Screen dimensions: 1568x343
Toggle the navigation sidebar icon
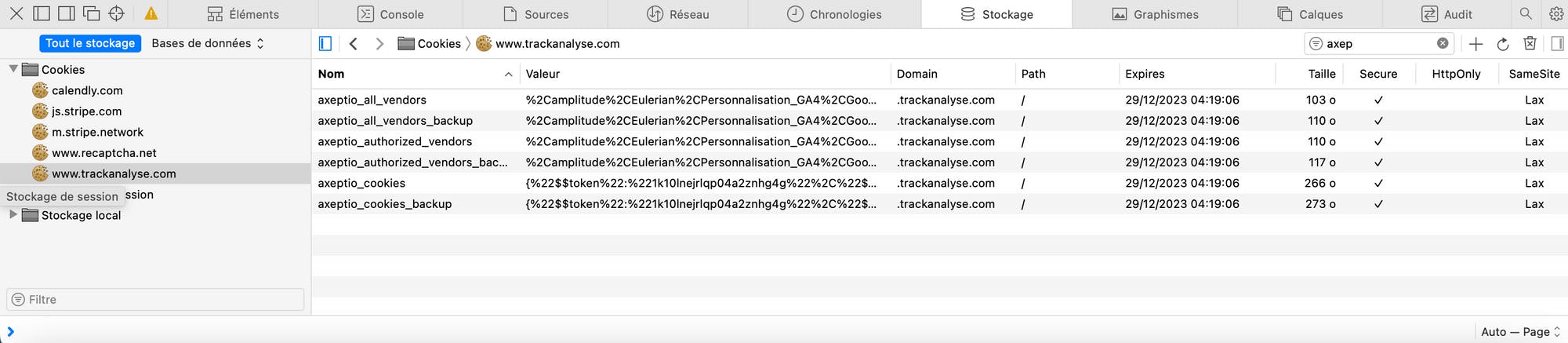pos(325,44)
